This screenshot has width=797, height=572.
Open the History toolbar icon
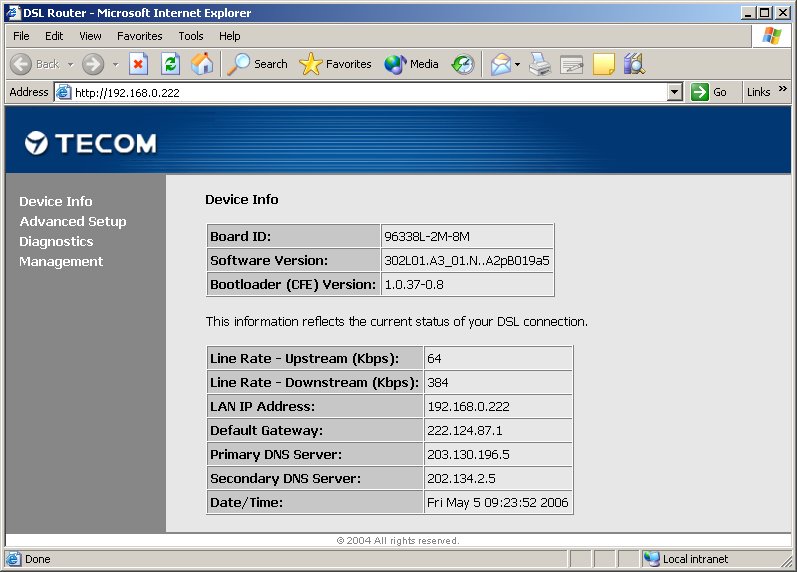coord(462,64)
